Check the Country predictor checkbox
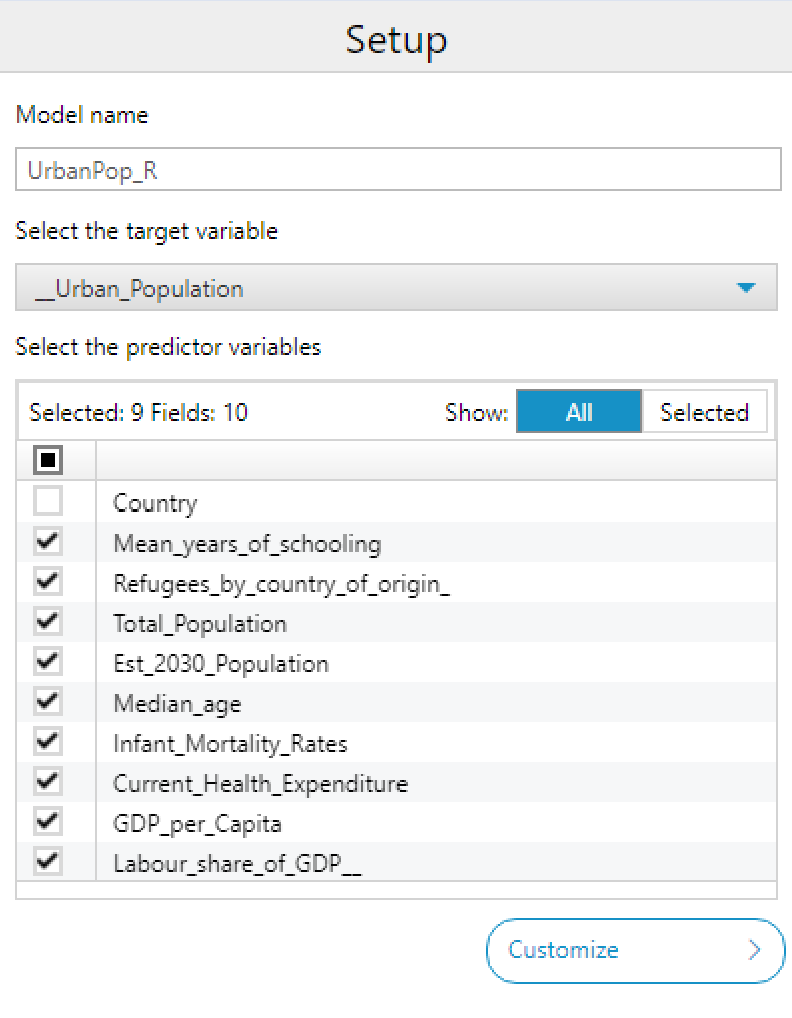The height and width of the screenshot is (1018, 792). pos(48,502)
